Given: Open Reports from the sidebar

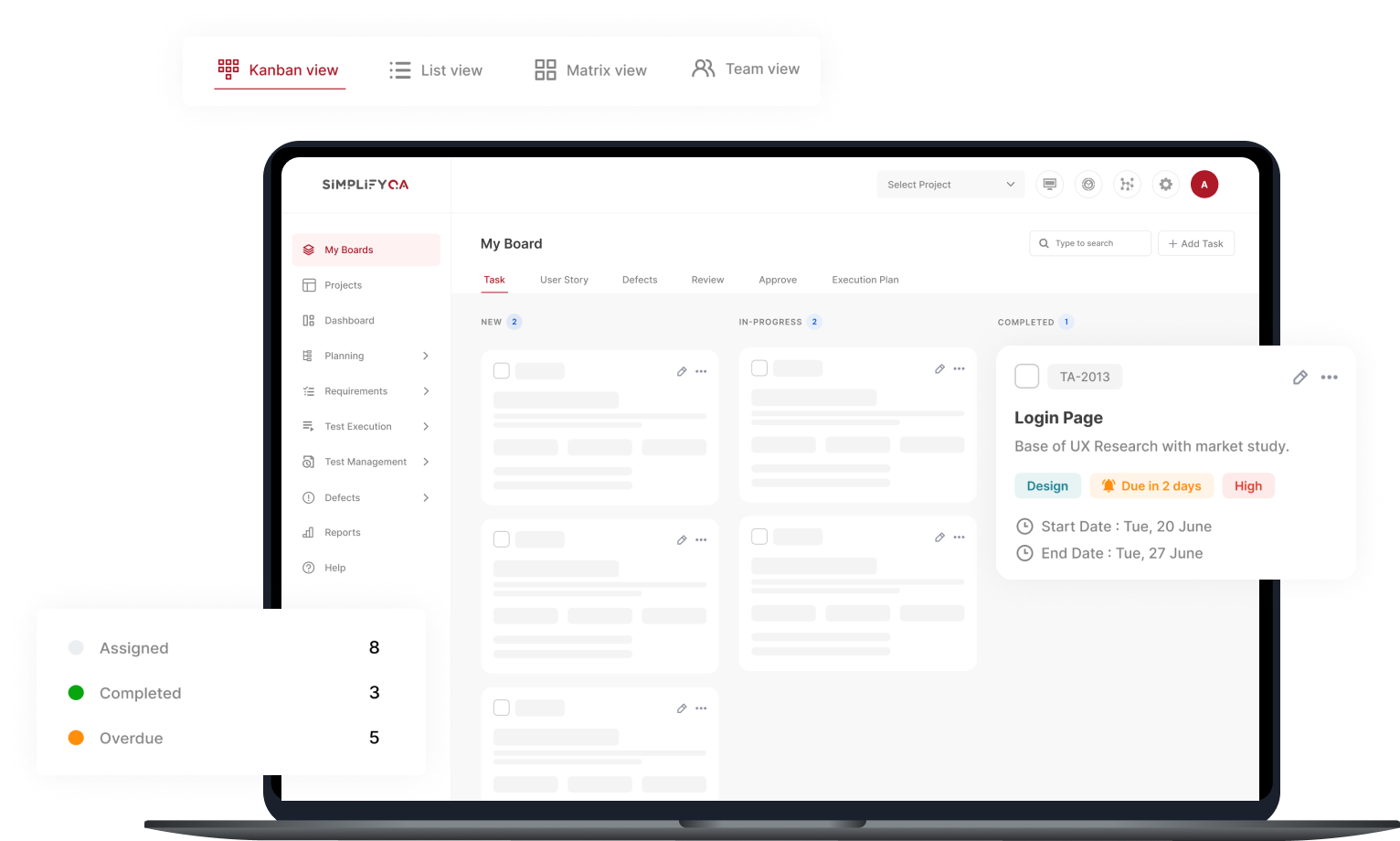Looking at the screenshot, I should click(342, 533).
